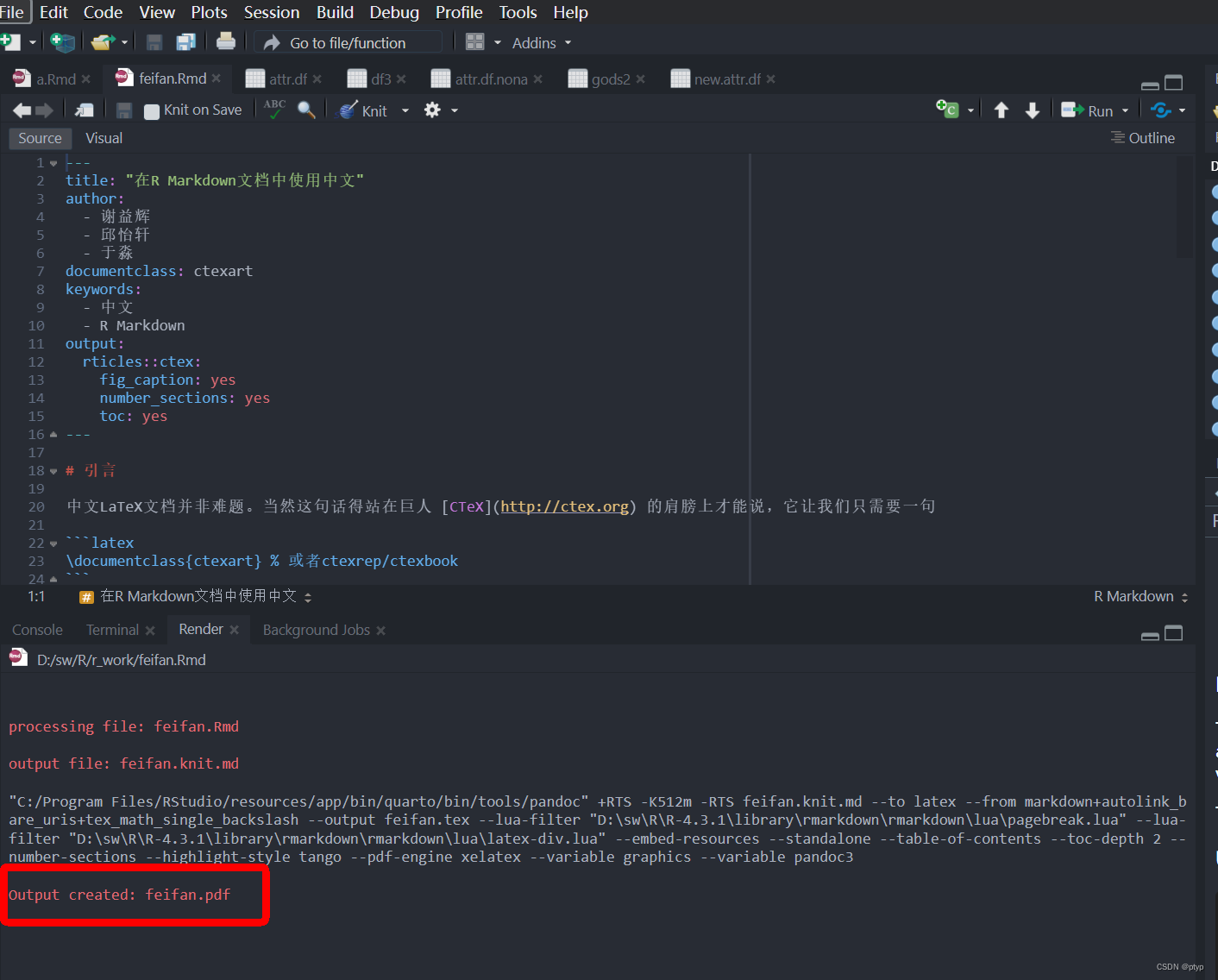Jump to the previous chunk with the up arrow
1218x980 pixels.
(x=1001, y=110)
